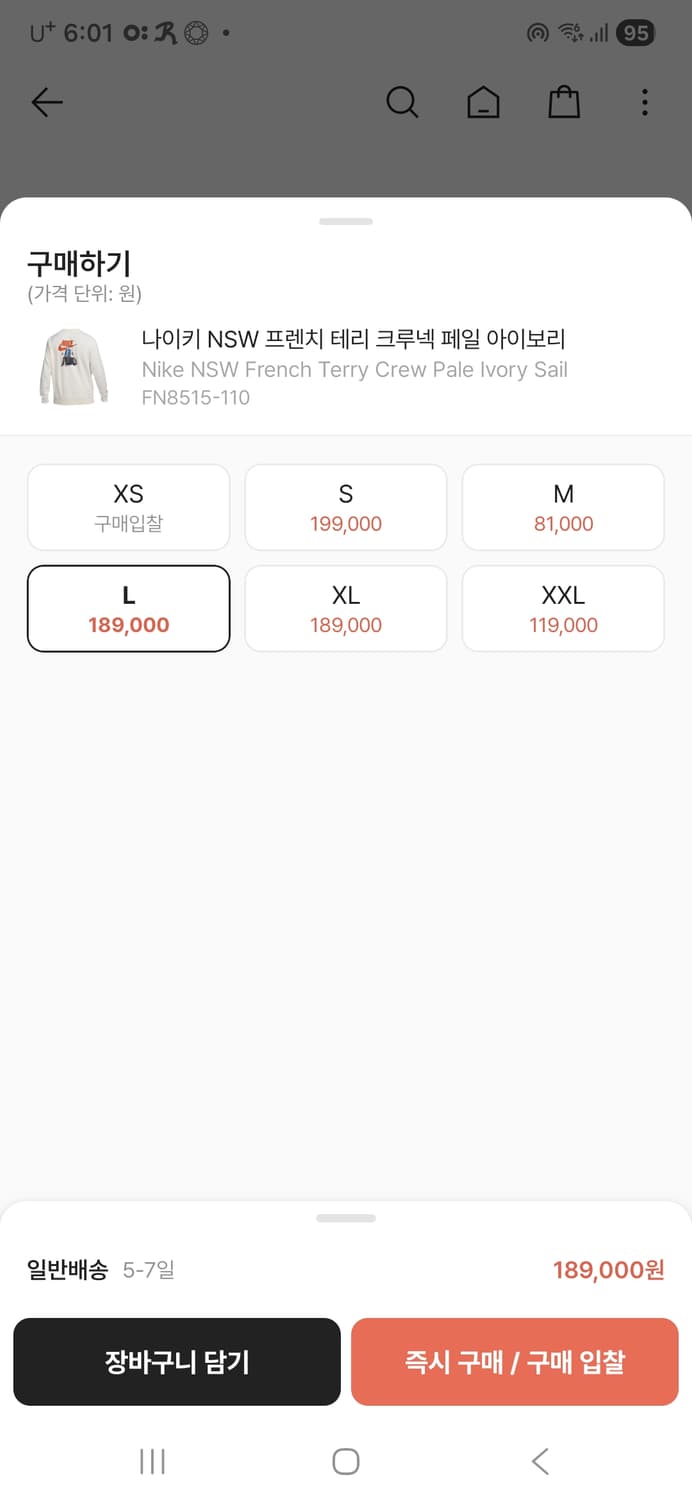Open the three-dot overflow menu
The height and width of the screenshot is (1500, 692).
coord(644,102)
